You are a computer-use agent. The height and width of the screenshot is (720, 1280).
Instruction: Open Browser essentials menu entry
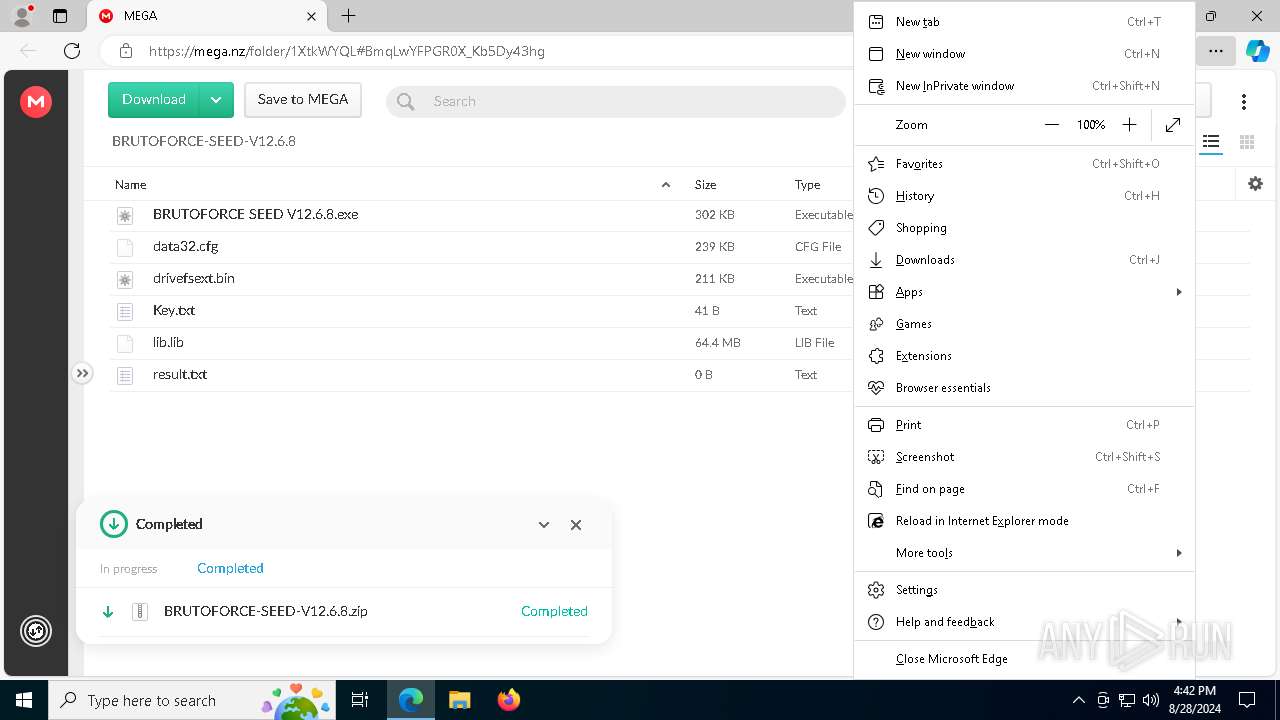(1025, 388)
